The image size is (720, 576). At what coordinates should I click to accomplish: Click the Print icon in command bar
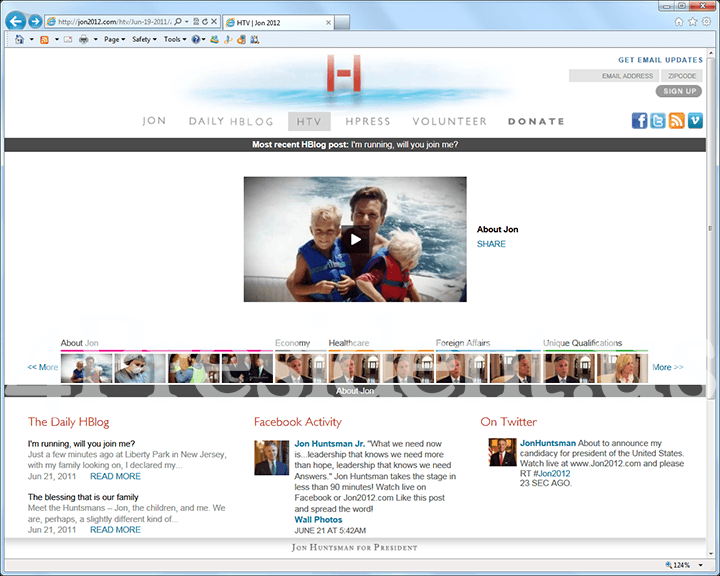pyautogui.click(x=84, y=40)
